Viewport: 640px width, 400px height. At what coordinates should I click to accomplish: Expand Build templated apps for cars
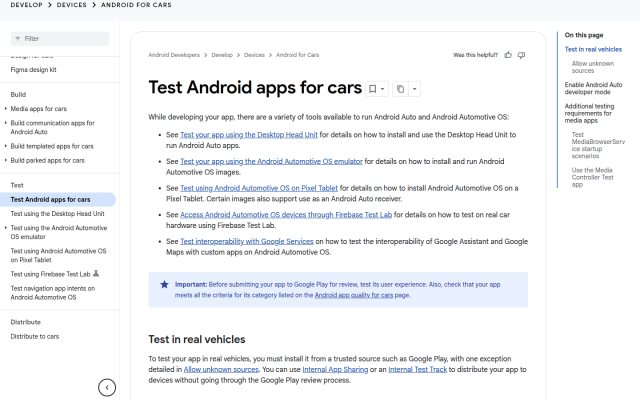(x=6, y=146)
